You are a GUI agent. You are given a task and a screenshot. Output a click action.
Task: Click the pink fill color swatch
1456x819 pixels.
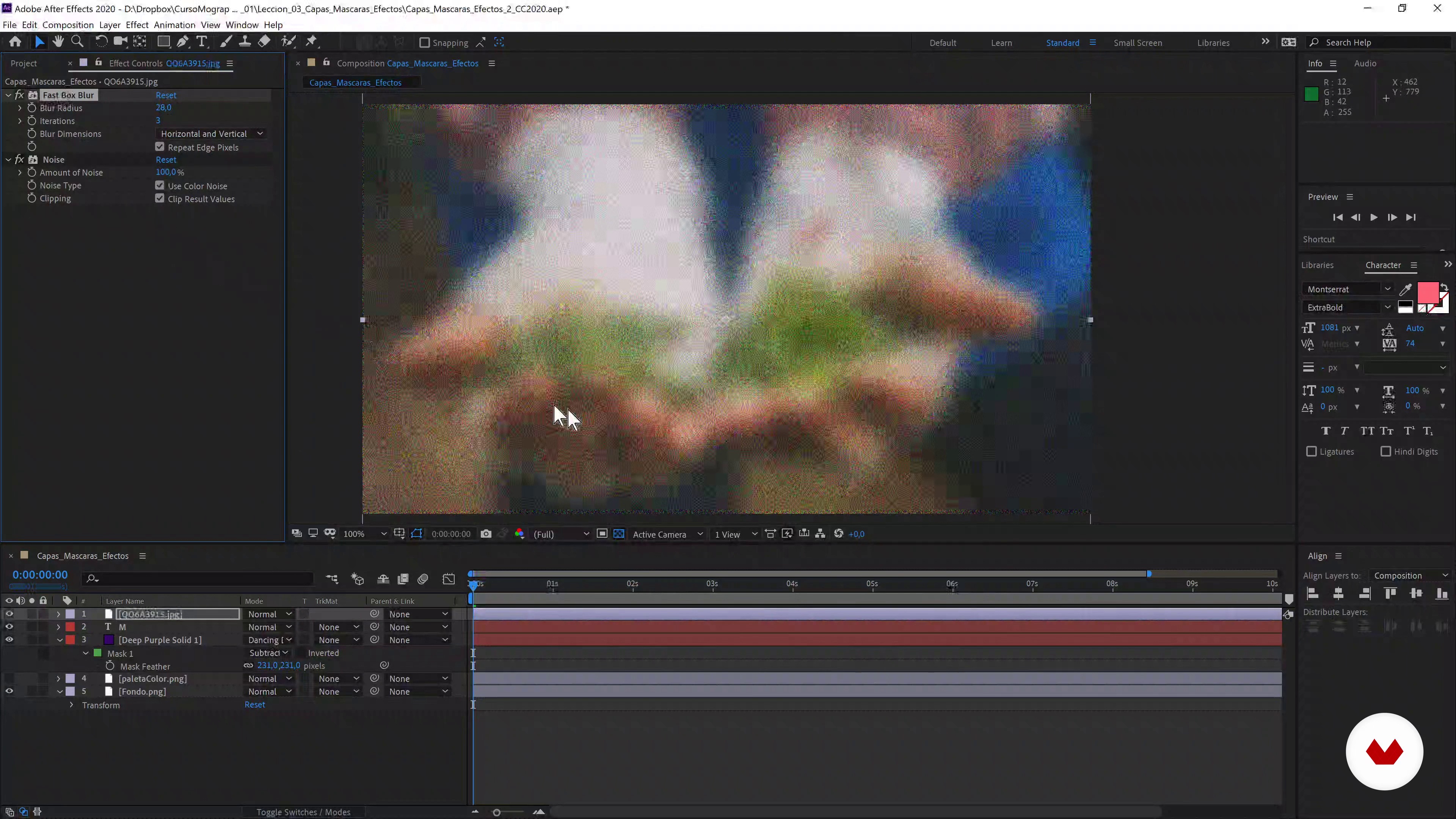pos(1428,293)
